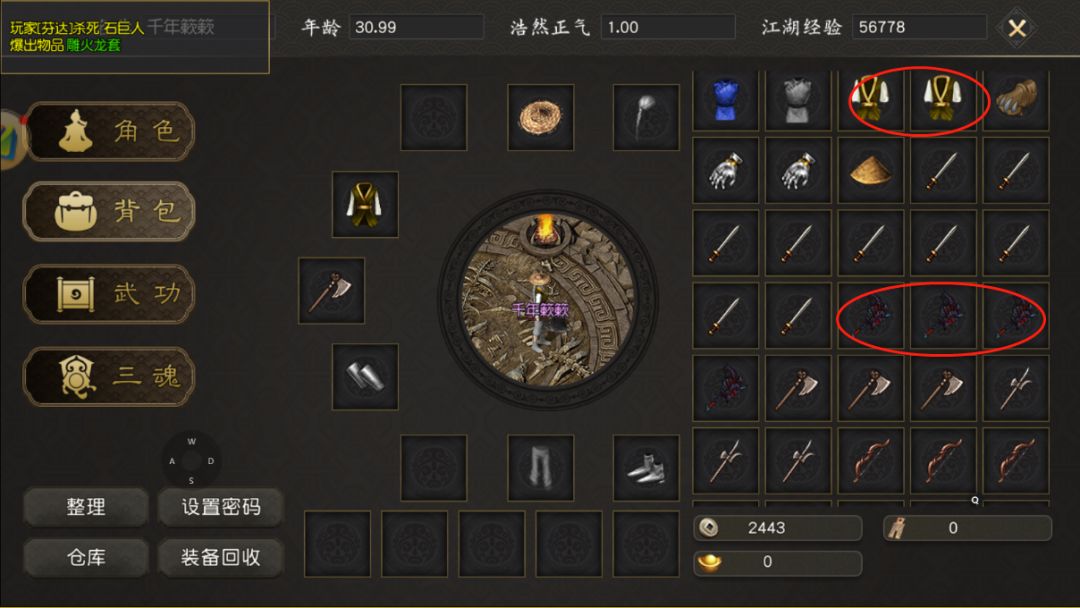Click the equipped straw nest helmet slot
The image size is (1080, 608).
[541, 117]
